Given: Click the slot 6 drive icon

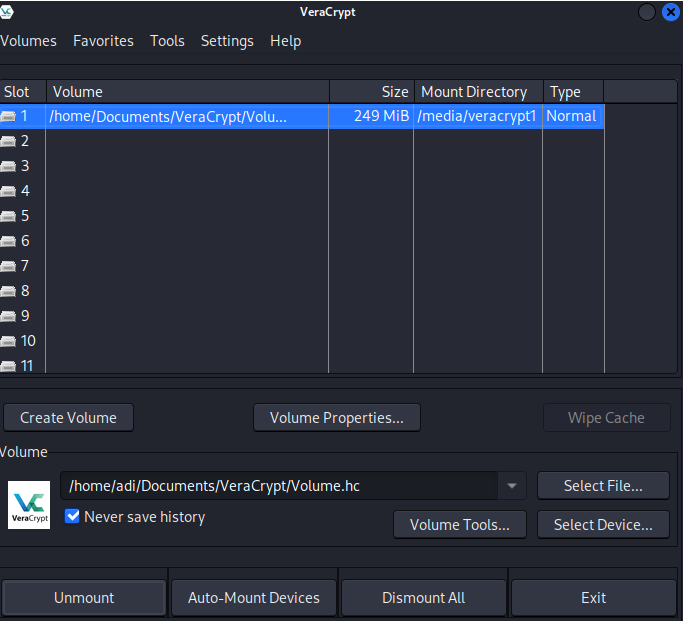Looking at the screenshot, I should pyautogui.click(x=8, y=241).
